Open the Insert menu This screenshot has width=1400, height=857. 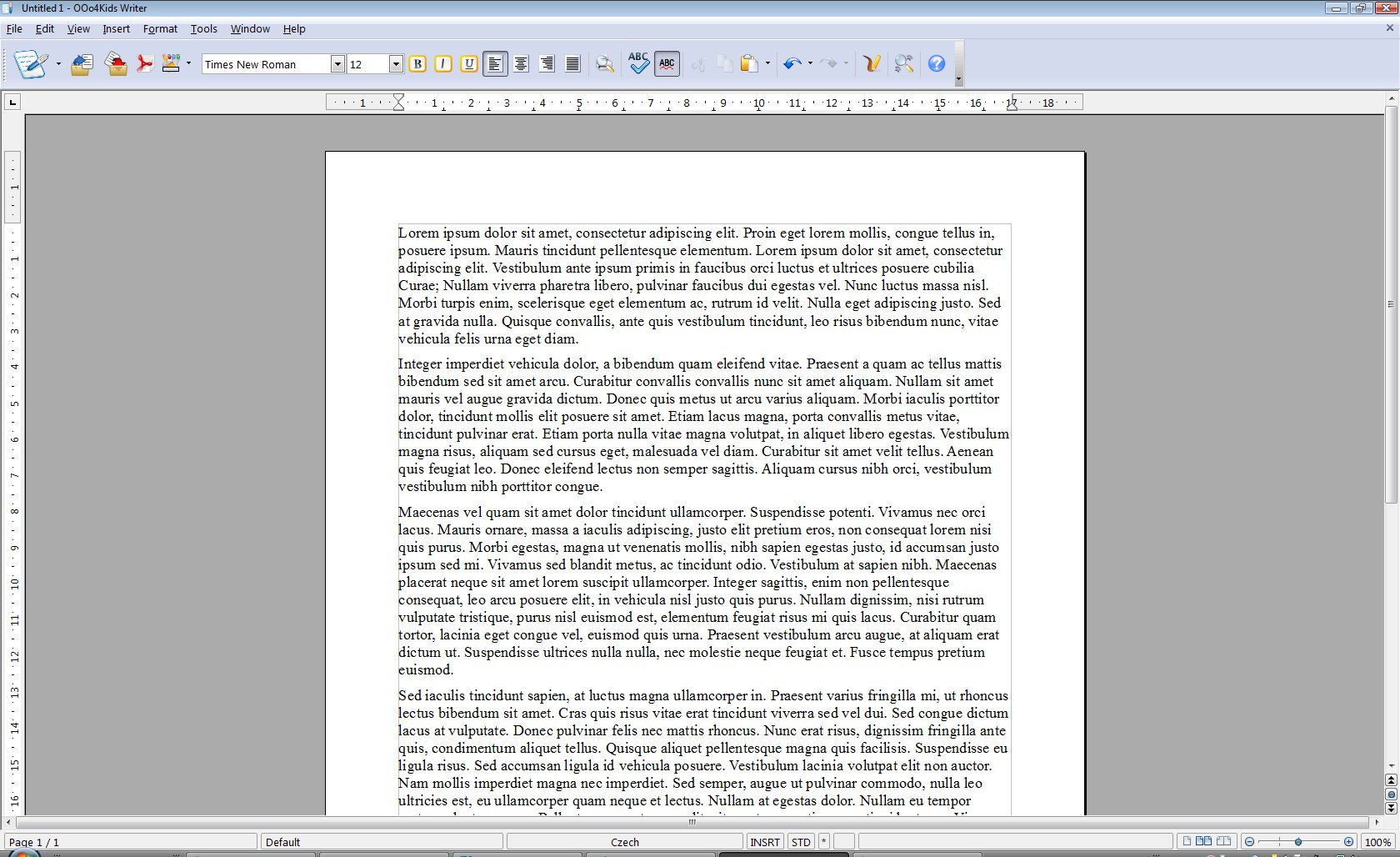point(116,28)
